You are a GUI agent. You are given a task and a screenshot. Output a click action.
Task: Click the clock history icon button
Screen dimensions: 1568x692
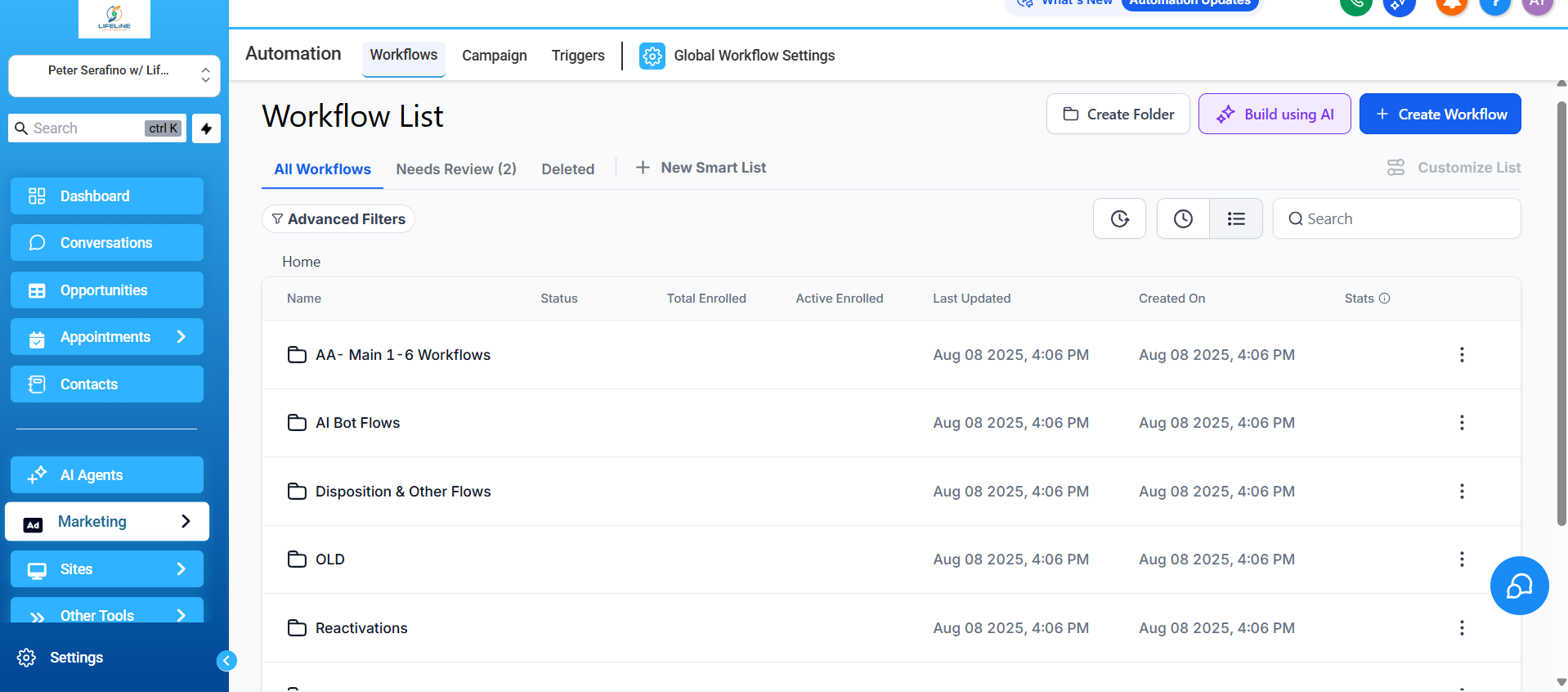tap(1182, 218)
